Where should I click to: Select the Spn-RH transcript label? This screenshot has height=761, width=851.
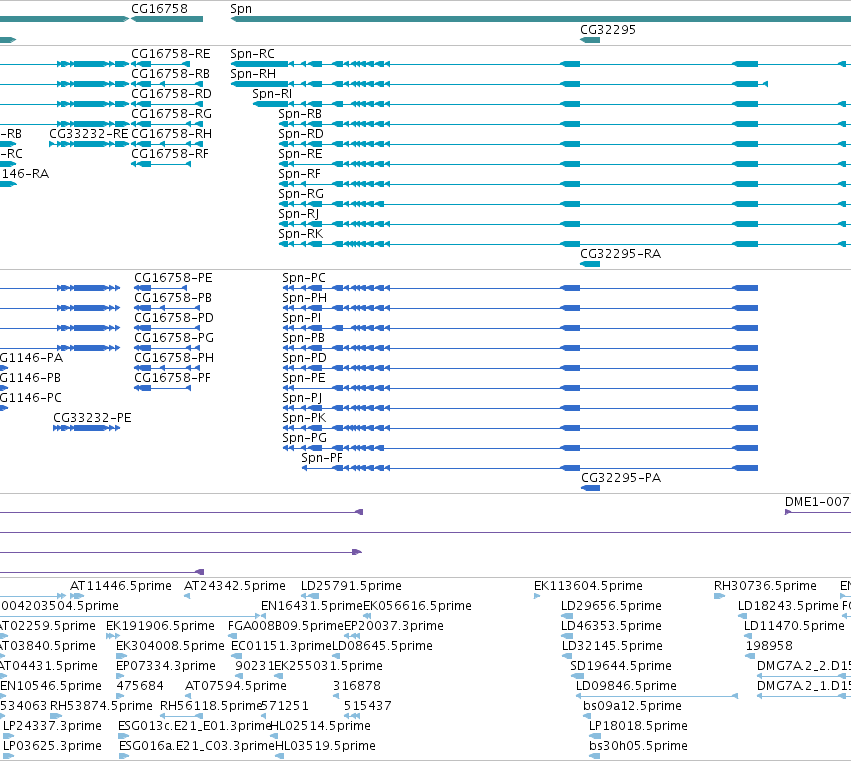coord(253,74)
